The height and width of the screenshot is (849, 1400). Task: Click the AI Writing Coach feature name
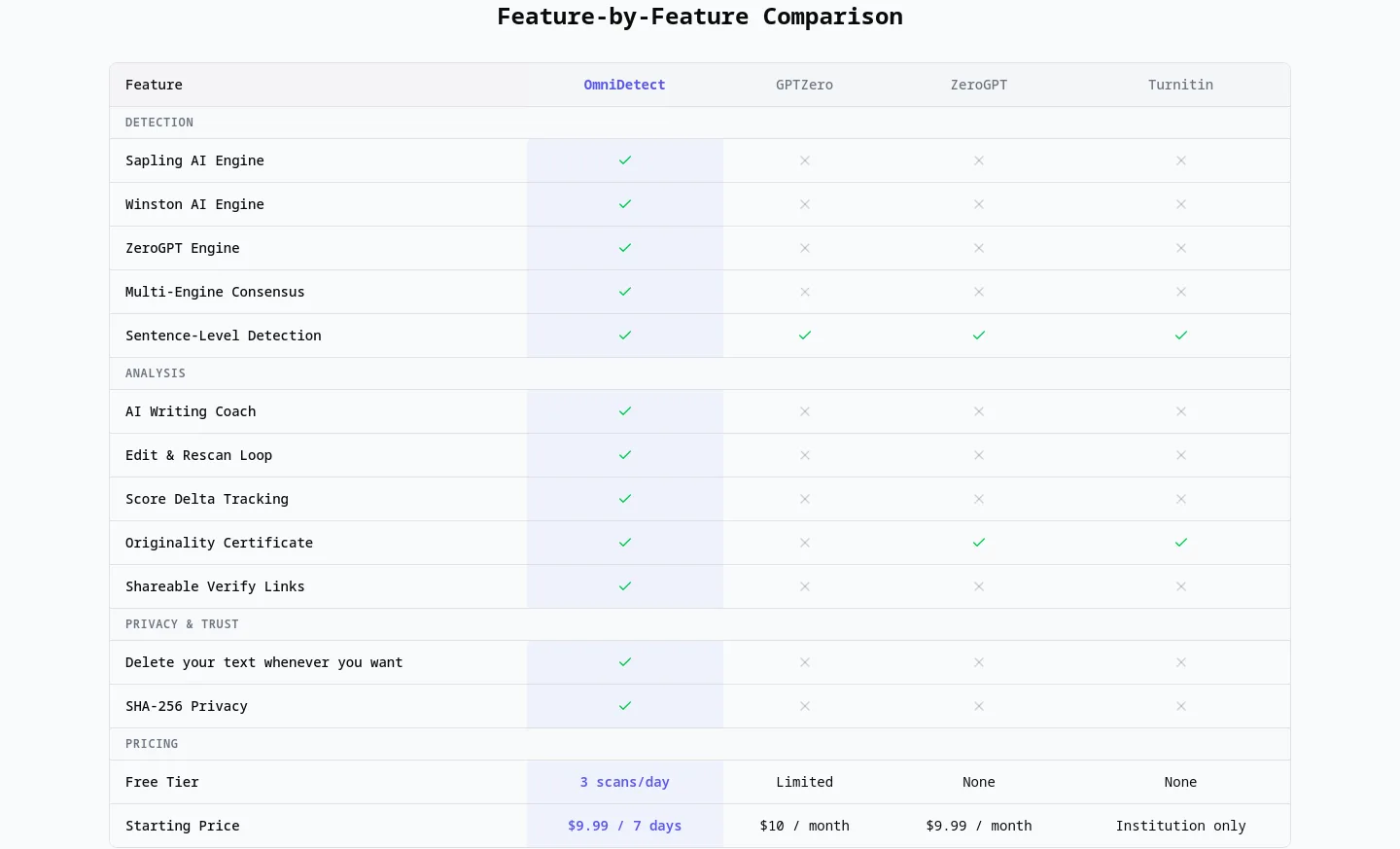click(x=191, y=411)
